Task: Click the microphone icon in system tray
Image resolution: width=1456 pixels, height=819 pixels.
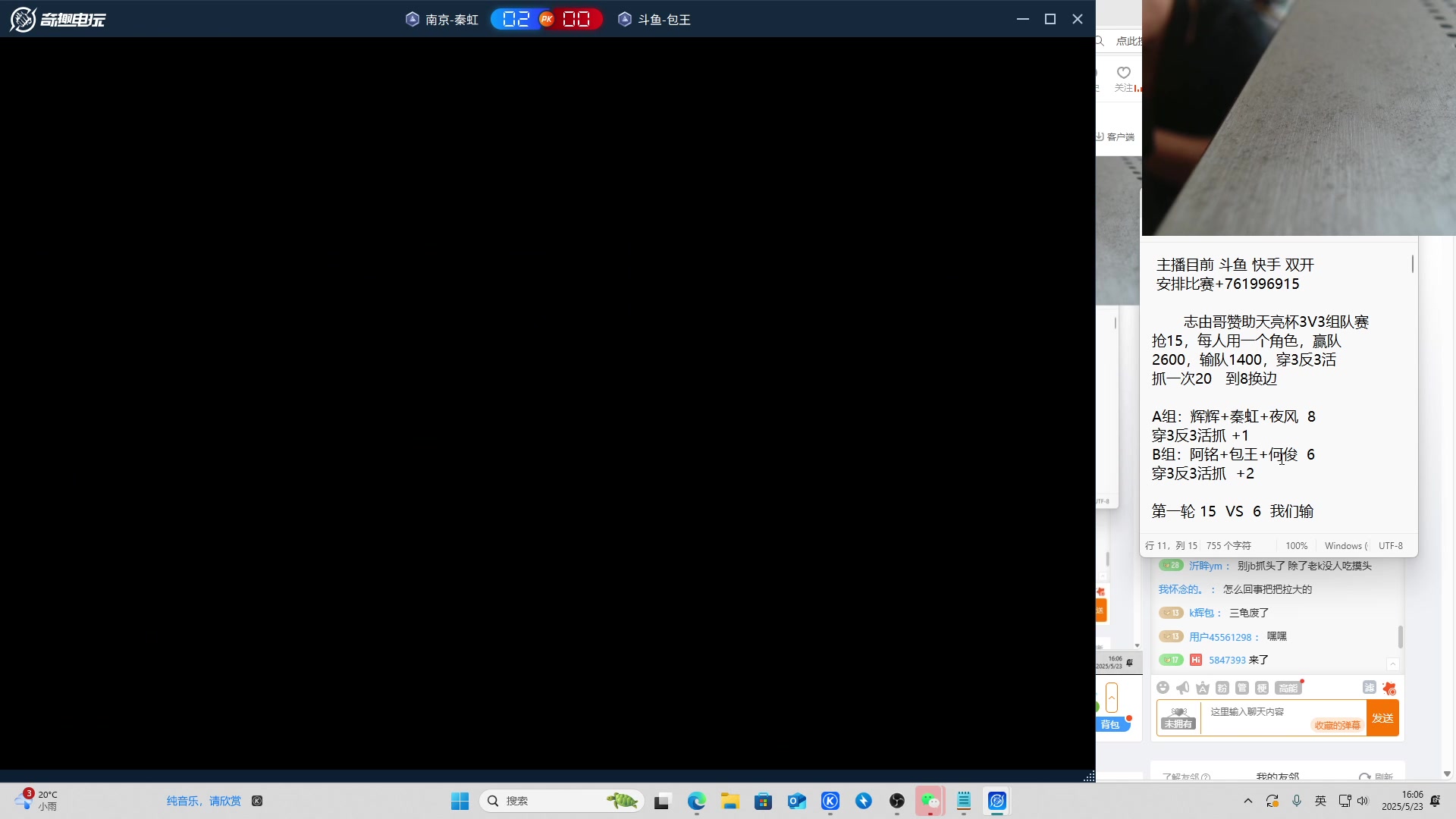Action: [x=1297, y=801]
